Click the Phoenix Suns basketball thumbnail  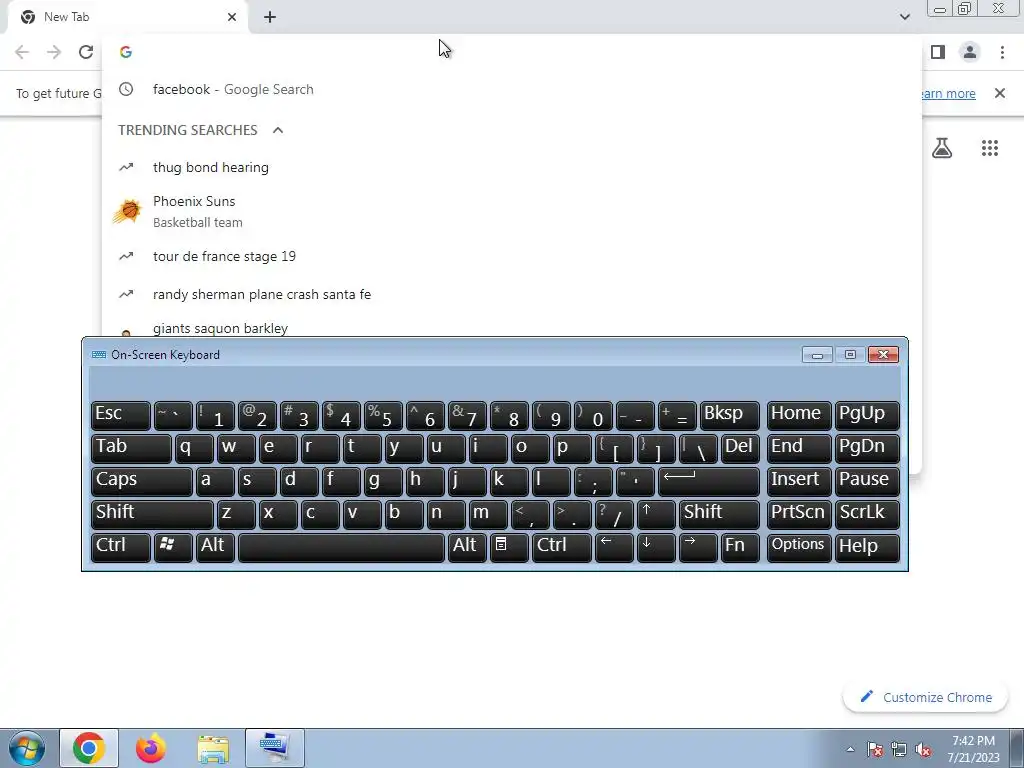pos(127,212)
